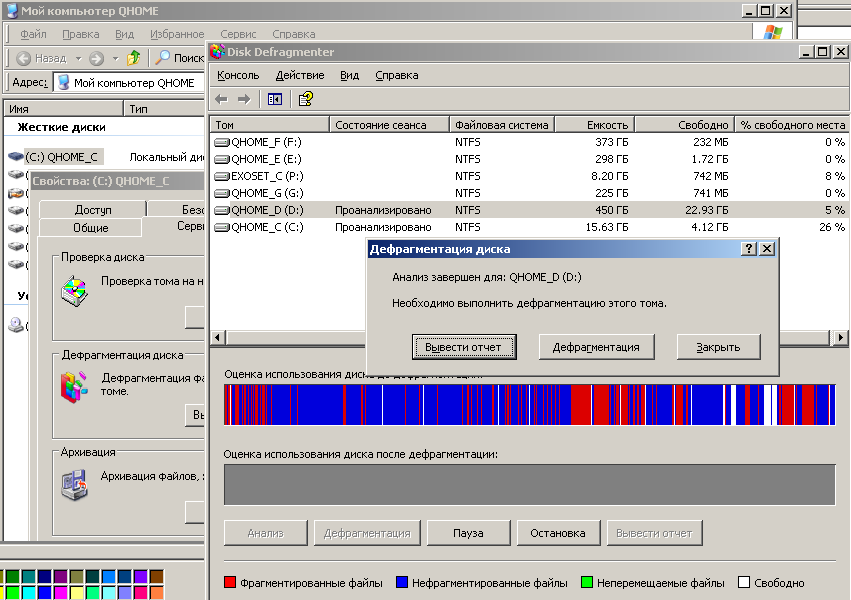The height and width of the screenshot is (600, 851).
Task: Open the Действие menu
Action: point(300,75)
